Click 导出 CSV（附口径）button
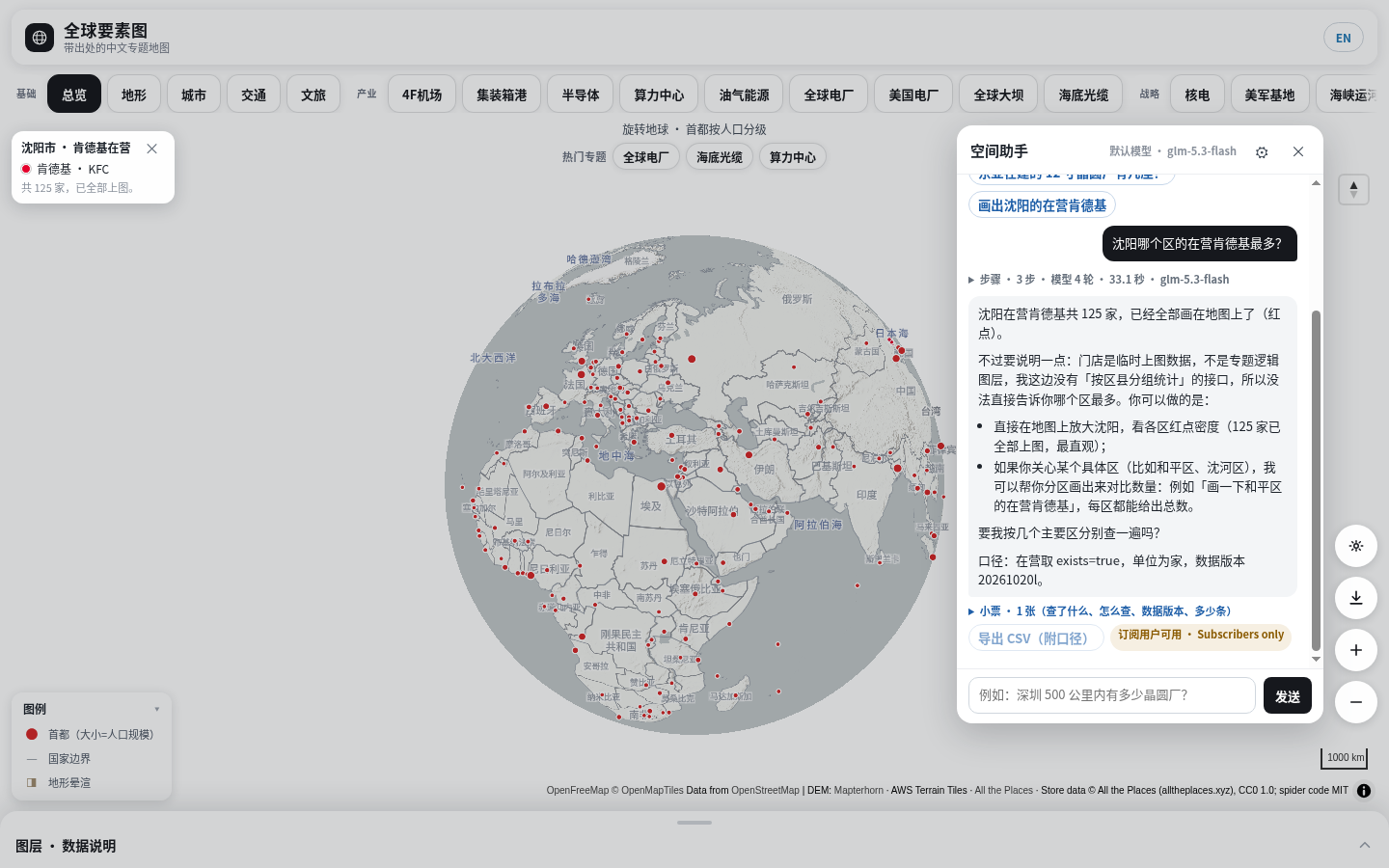Screen dimensions: 1389x868 (1036, 638)
